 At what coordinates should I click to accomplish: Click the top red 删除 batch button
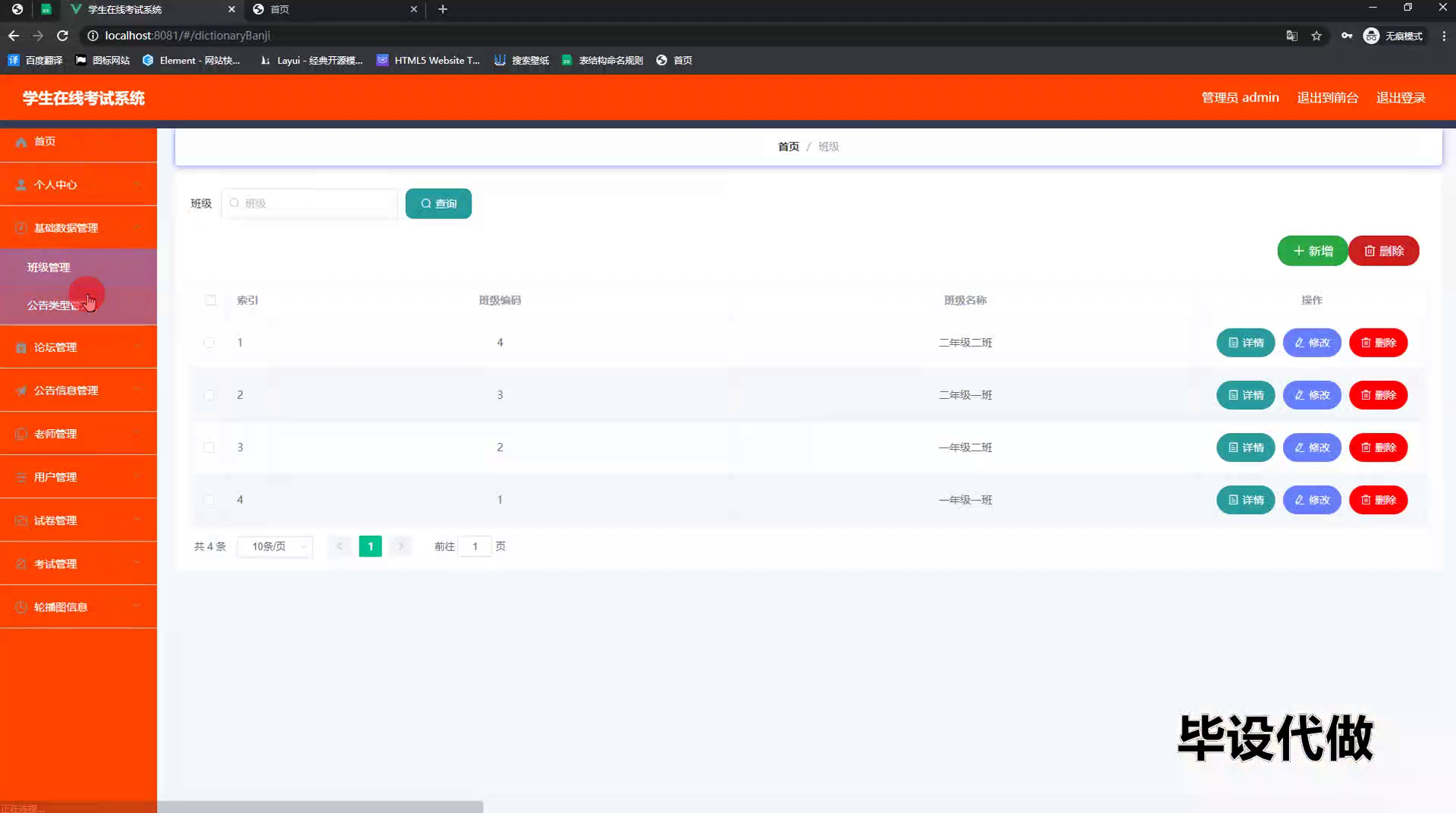click(1384, 251)
